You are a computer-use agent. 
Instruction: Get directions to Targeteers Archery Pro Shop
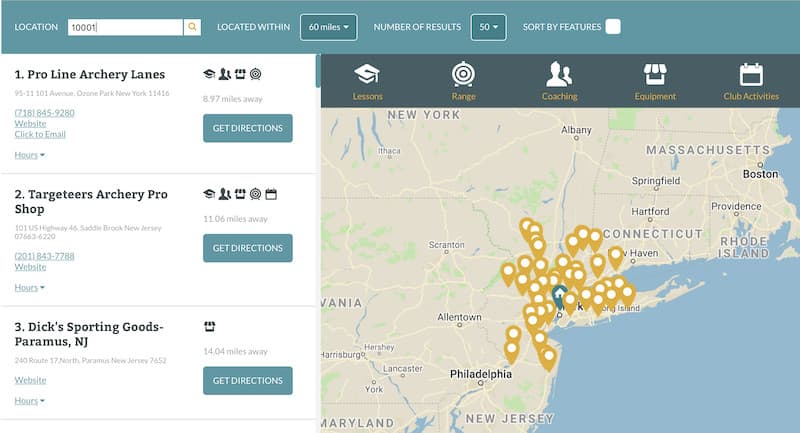[247, 248]
